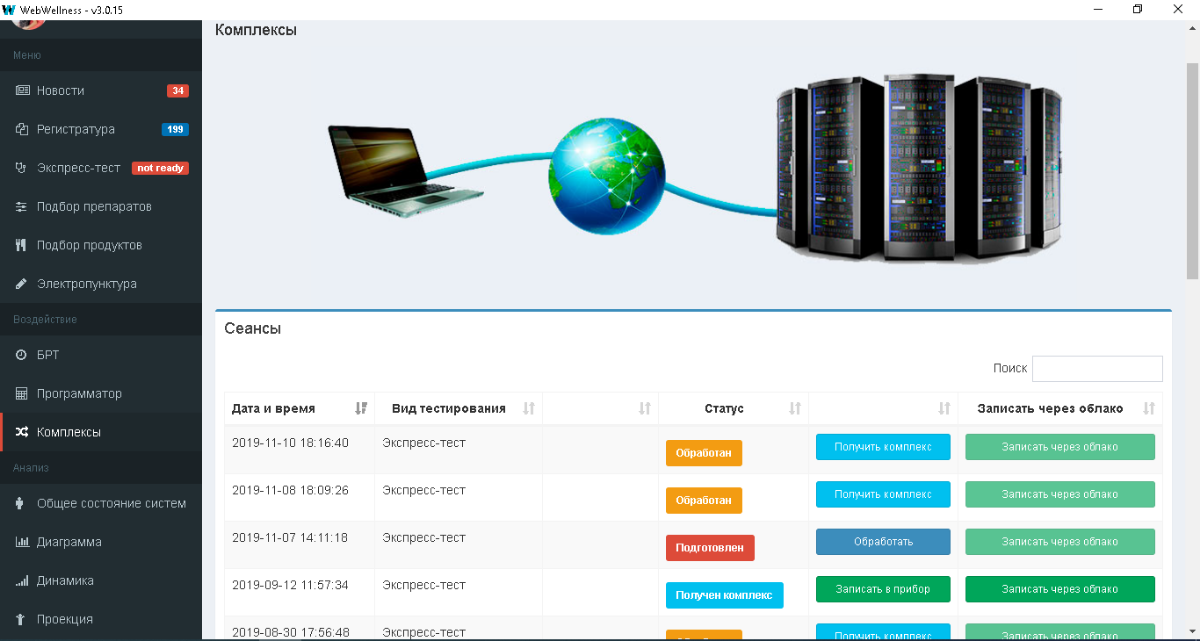Click sort icon of Записать через облако column header
Image resolution: width=1200 pixels, height=641 pixels.
click(x=1149, y=408)
